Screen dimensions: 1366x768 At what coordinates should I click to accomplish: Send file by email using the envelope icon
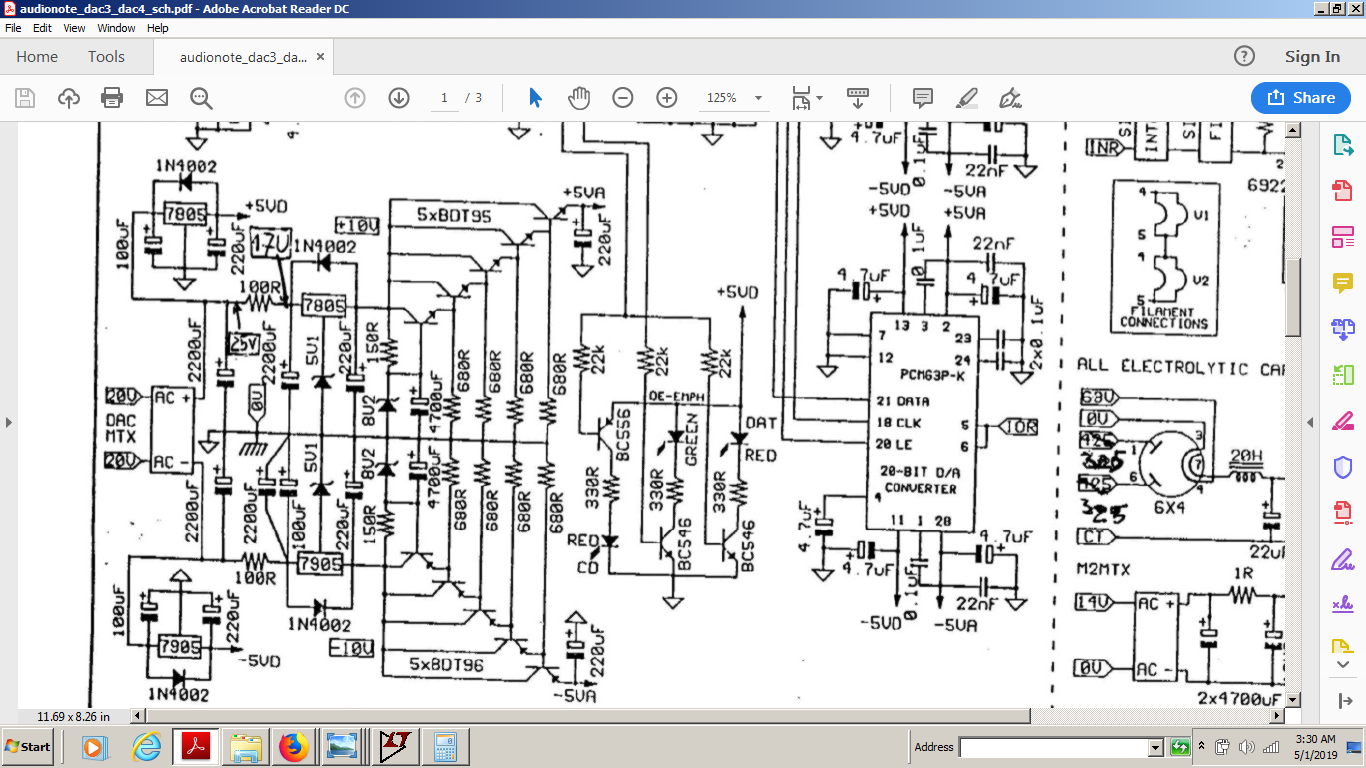coord(157,98)
